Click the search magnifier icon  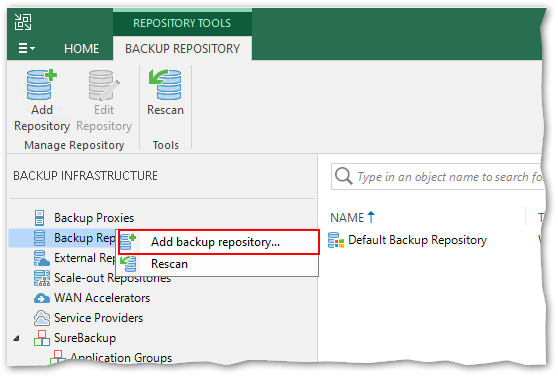point(343,176)
